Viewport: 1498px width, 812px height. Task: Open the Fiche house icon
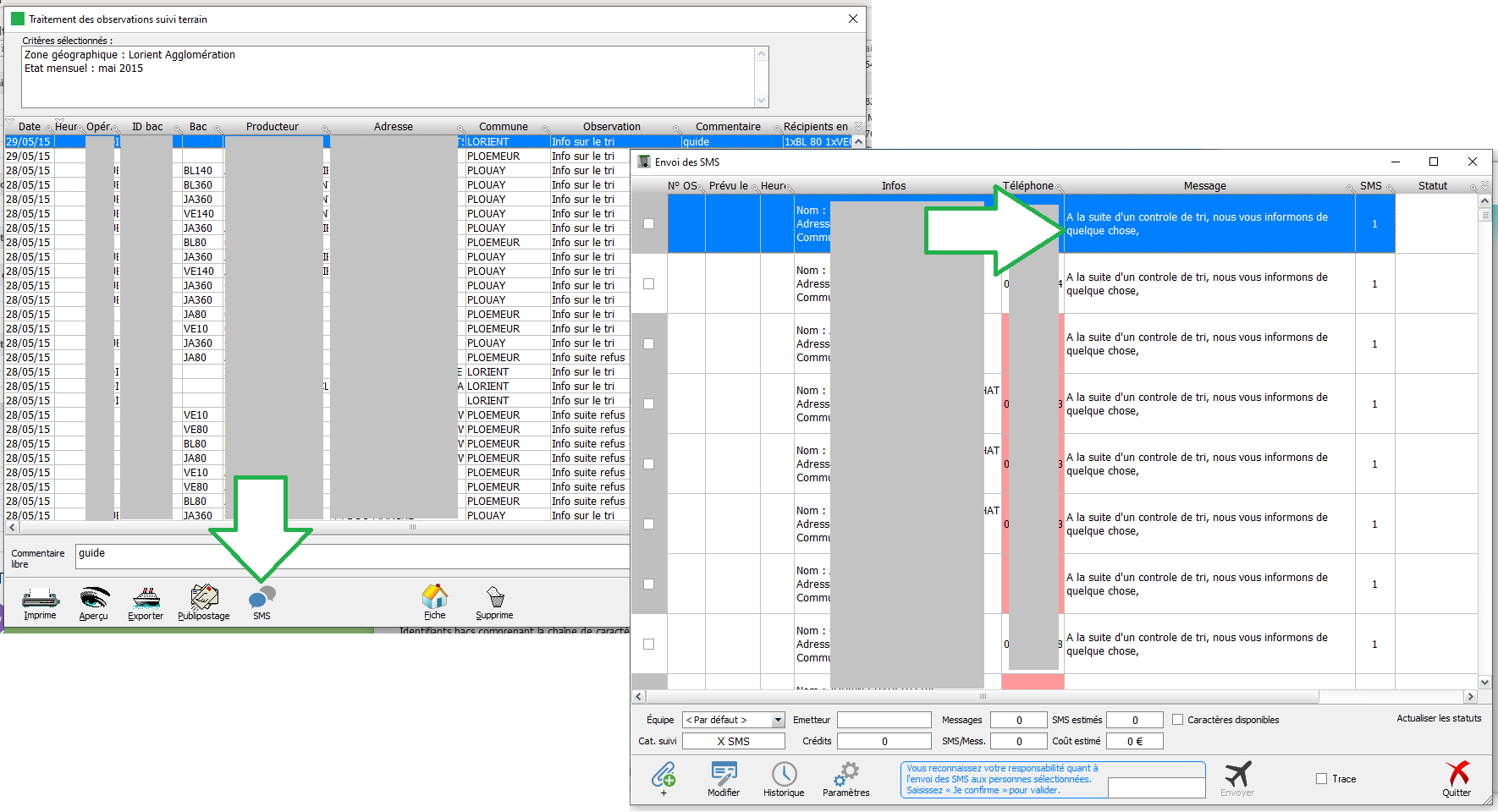pyautogui.click(x=434, y=598)
